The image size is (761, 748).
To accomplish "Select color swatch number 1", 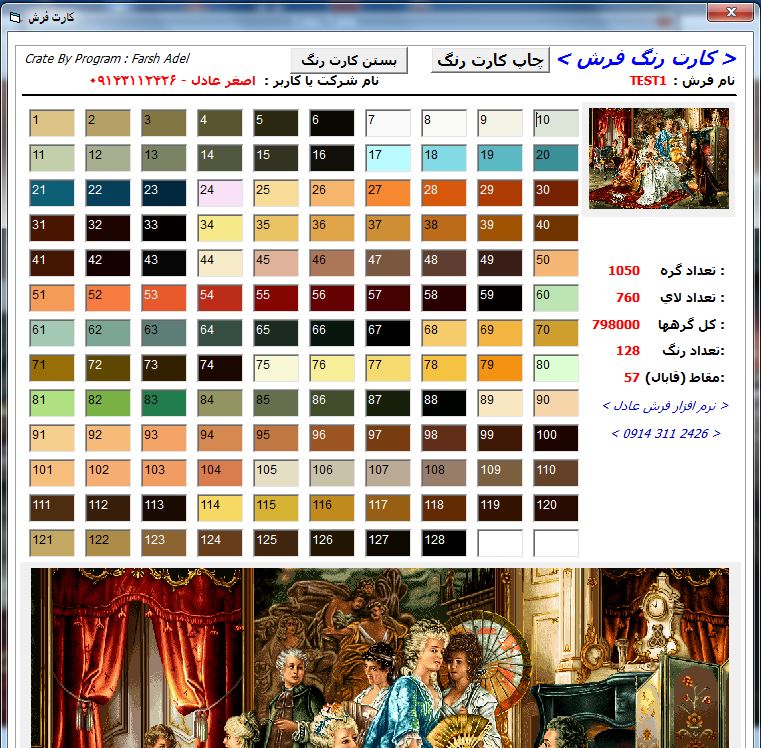I will point(52,123).
